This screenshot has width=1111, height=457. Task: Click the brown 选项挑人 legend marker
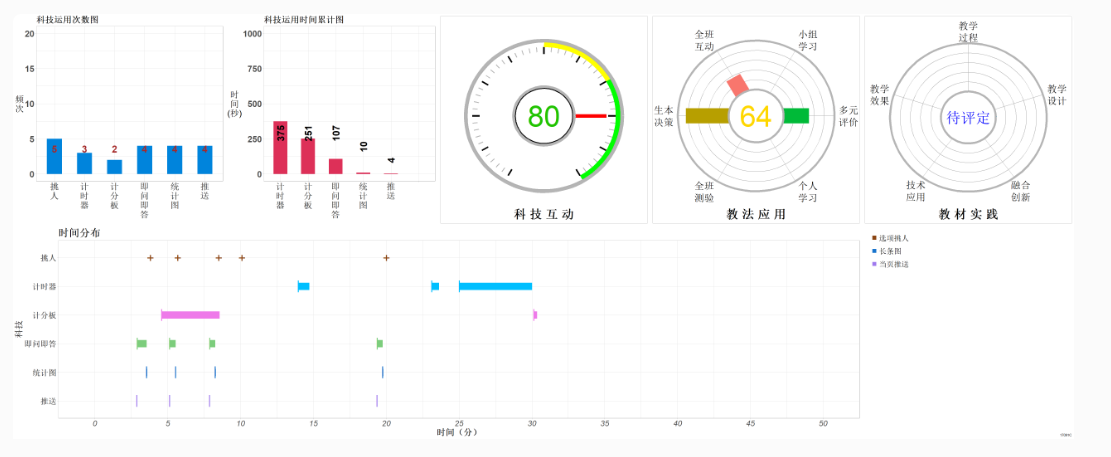(x=874, y=238)
